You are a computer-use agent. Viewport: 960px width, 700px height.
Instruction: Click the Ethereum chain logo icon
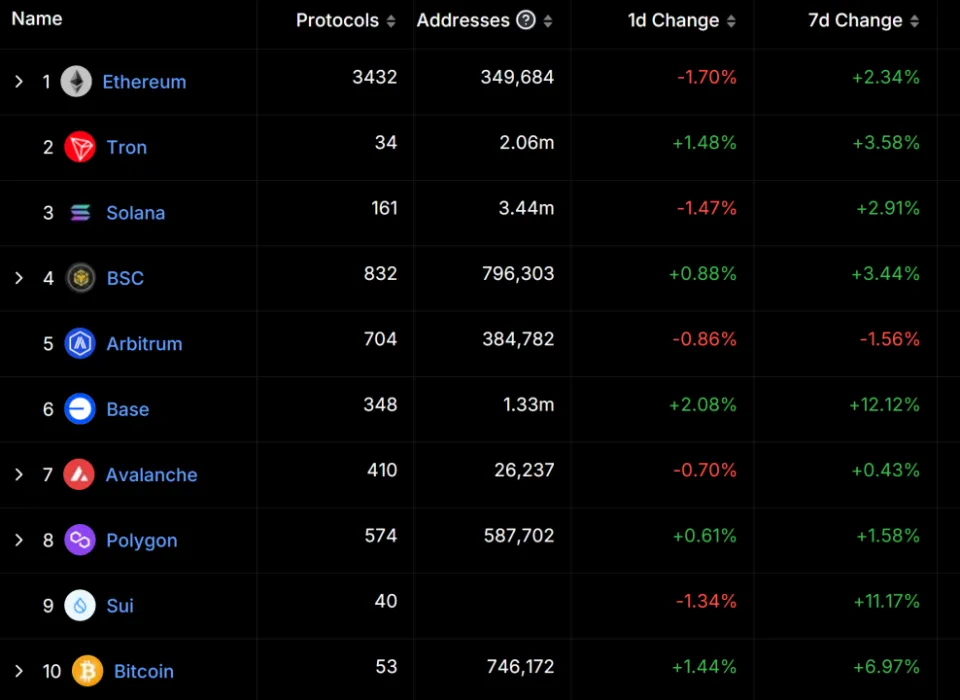[77, 81]
